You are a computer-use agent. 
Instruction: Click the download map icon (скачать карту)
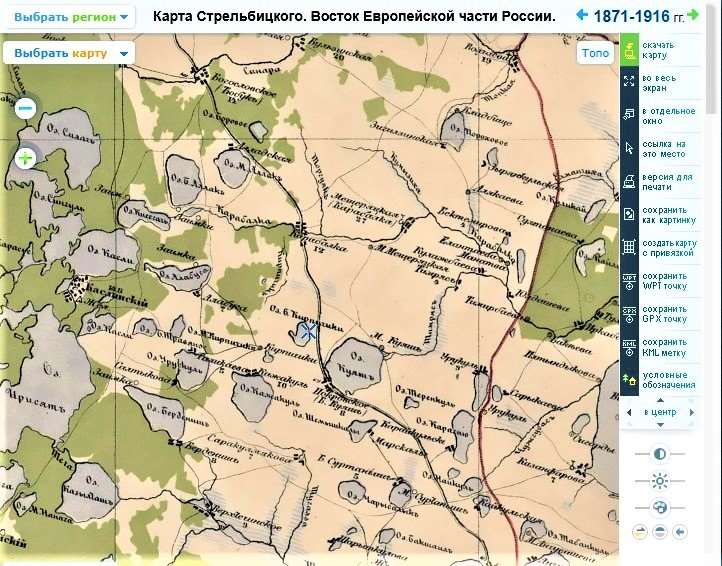click(630, 50)
